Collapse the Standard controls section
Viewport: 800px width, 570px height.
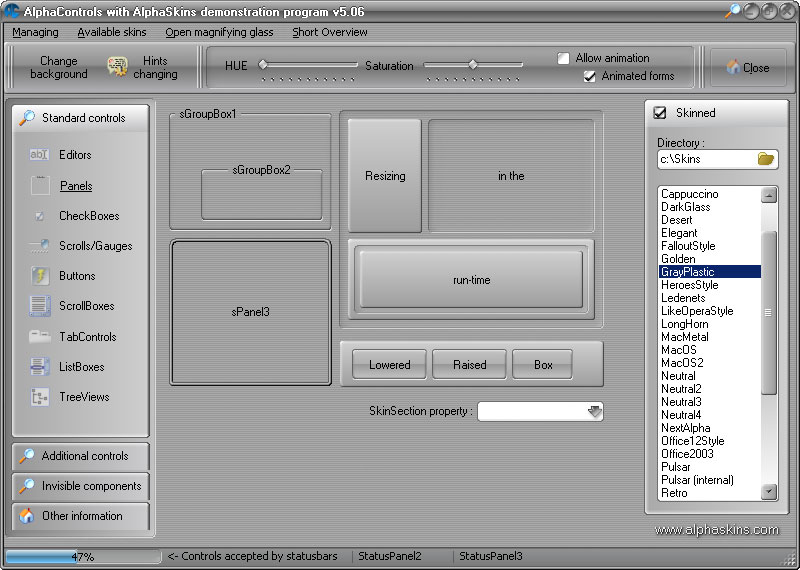click(x=81, y=118)
